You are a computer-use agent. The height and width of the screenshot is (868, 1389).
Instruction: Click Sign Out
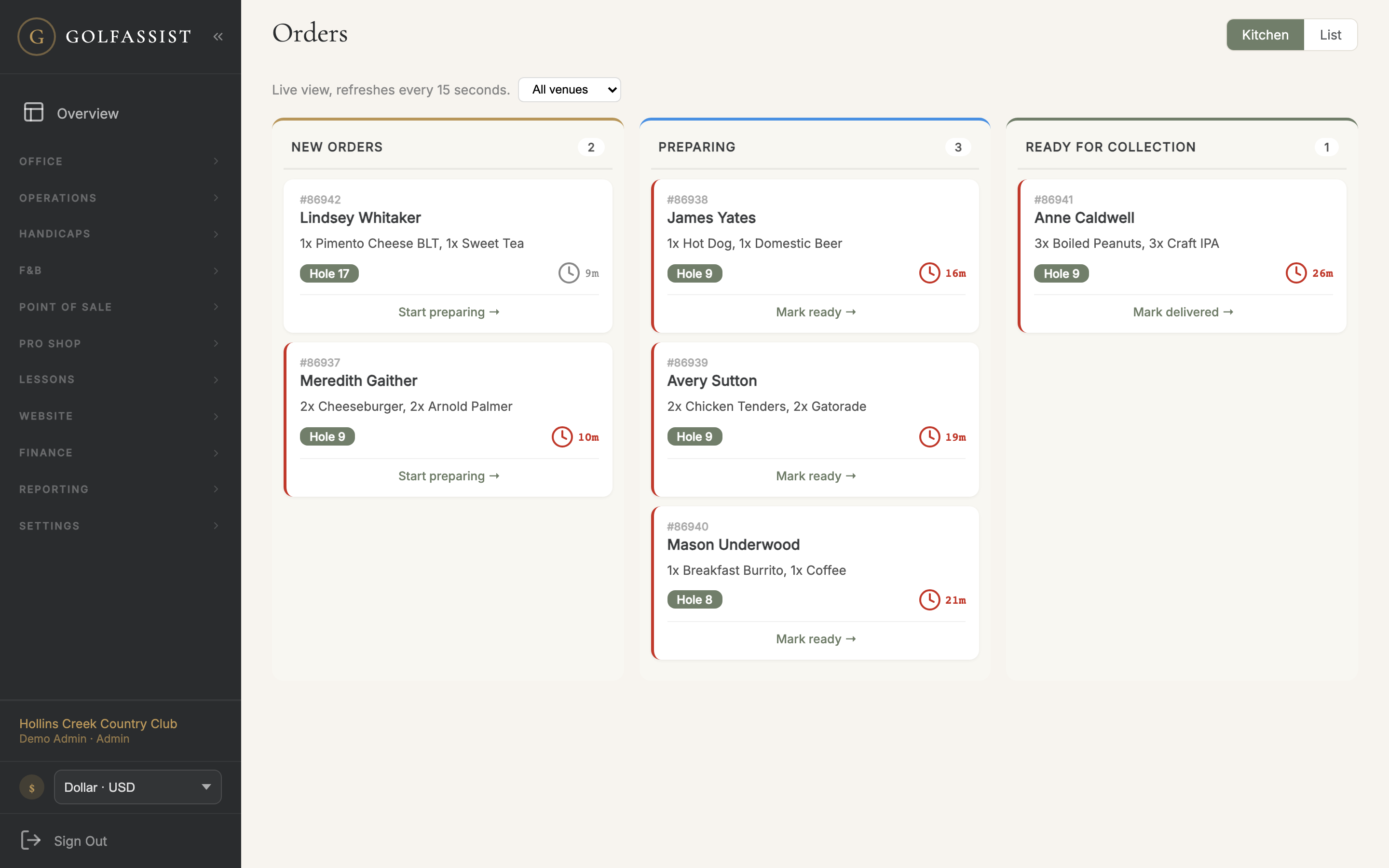point(81,841)
